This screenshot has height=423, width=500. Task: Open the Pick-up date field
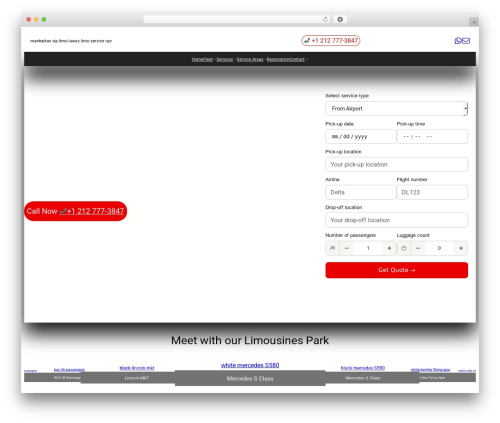[x=361, y=136]
